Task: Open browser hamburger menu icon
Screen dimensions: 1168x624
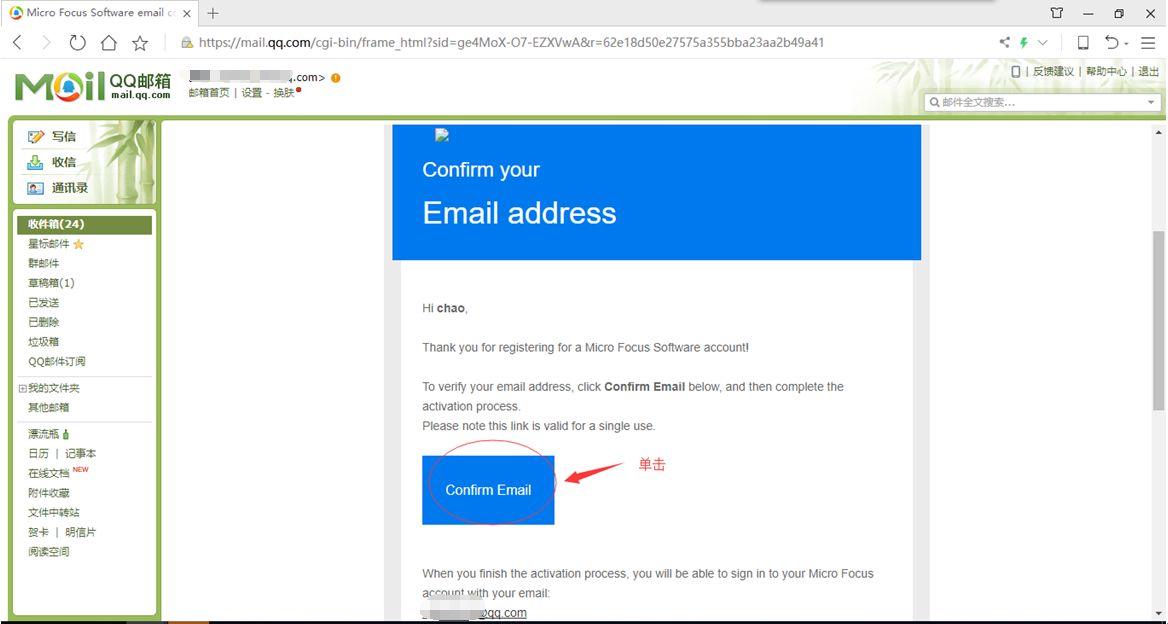Action: pyautogui.click(x=1148, y=42)
